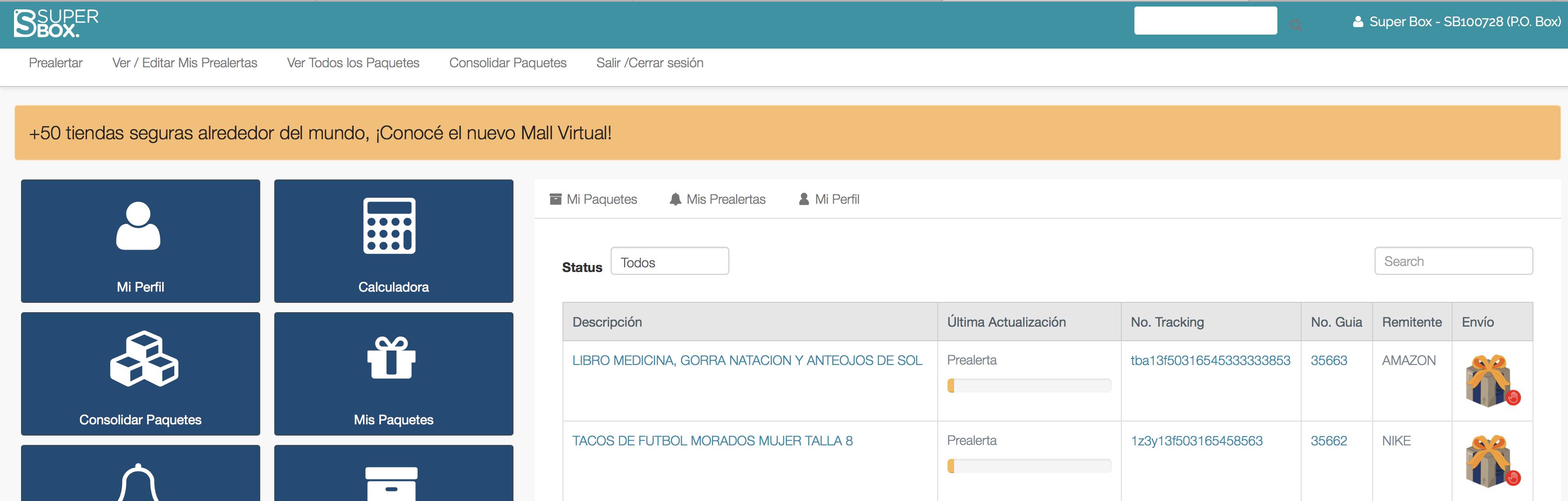
Task: Switch to the Mi Paquetes tab
Action: coord(593,199)
